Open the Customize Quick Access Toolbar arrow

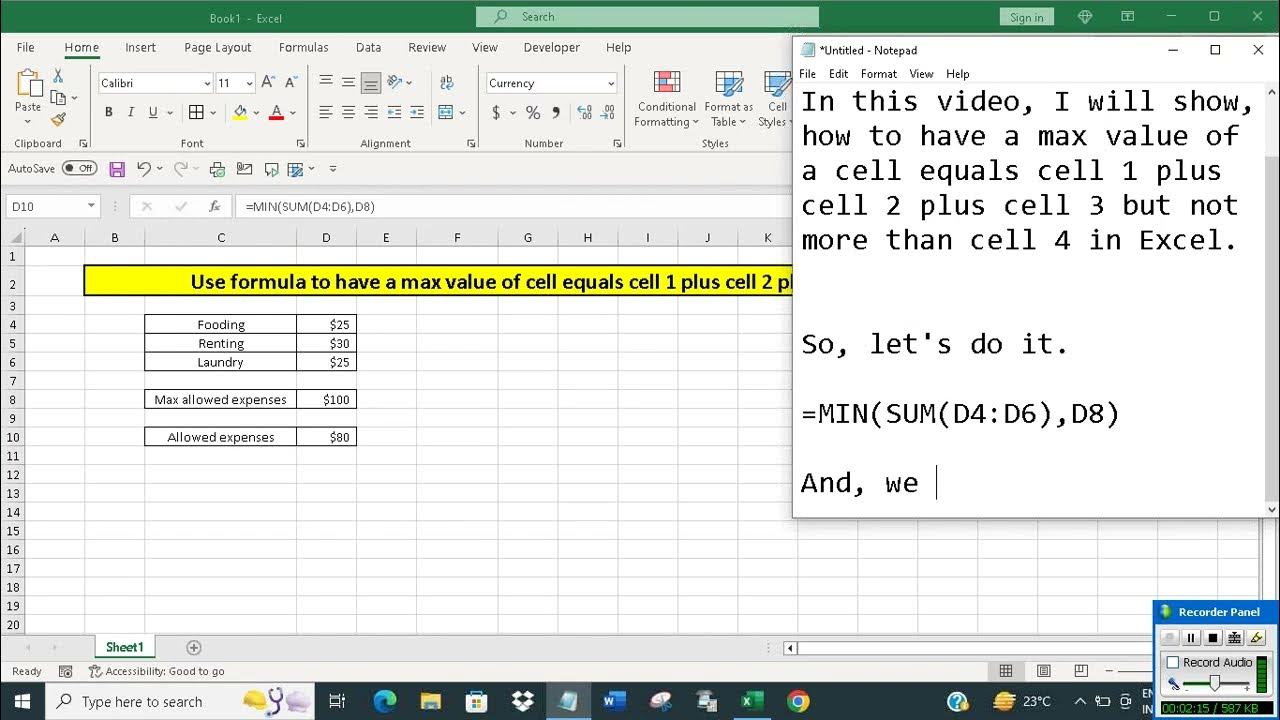(333, 169)
